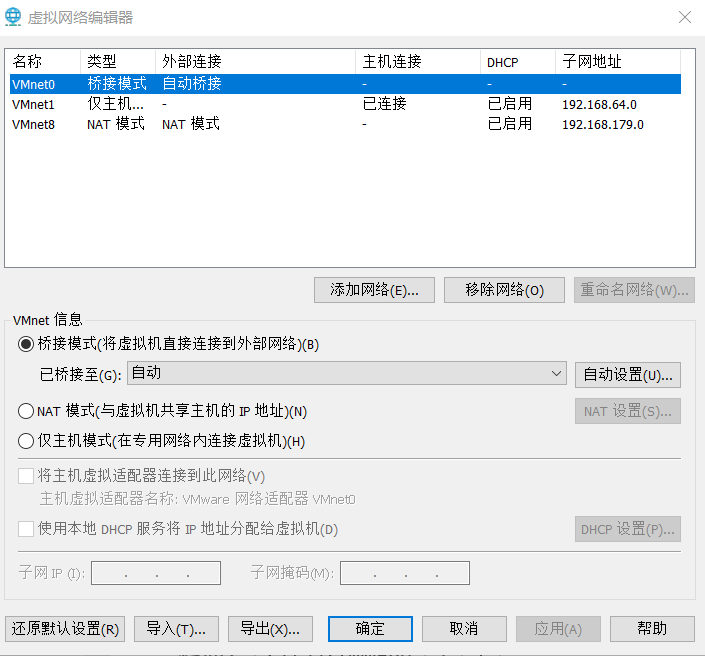Screen dimensions: 705x656
Task: Click 添加网络(E)... button
Action: [x=374, y=290]
